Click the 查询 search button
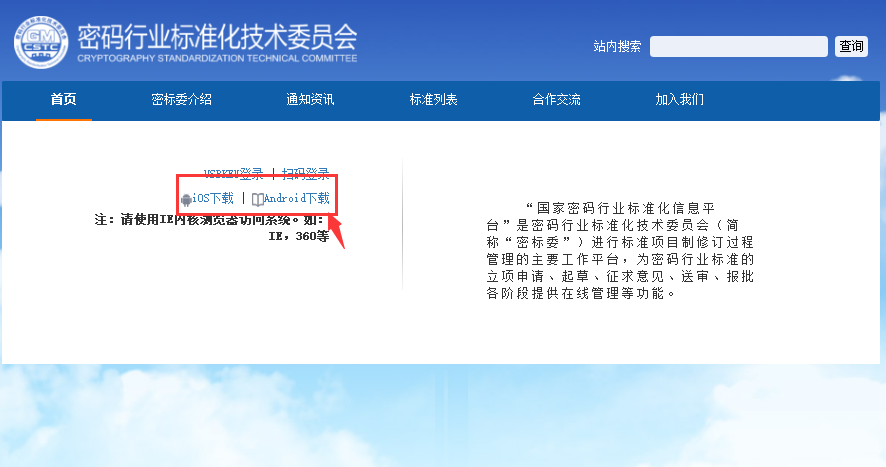886x467 pixels. click(x=851, y=46)
